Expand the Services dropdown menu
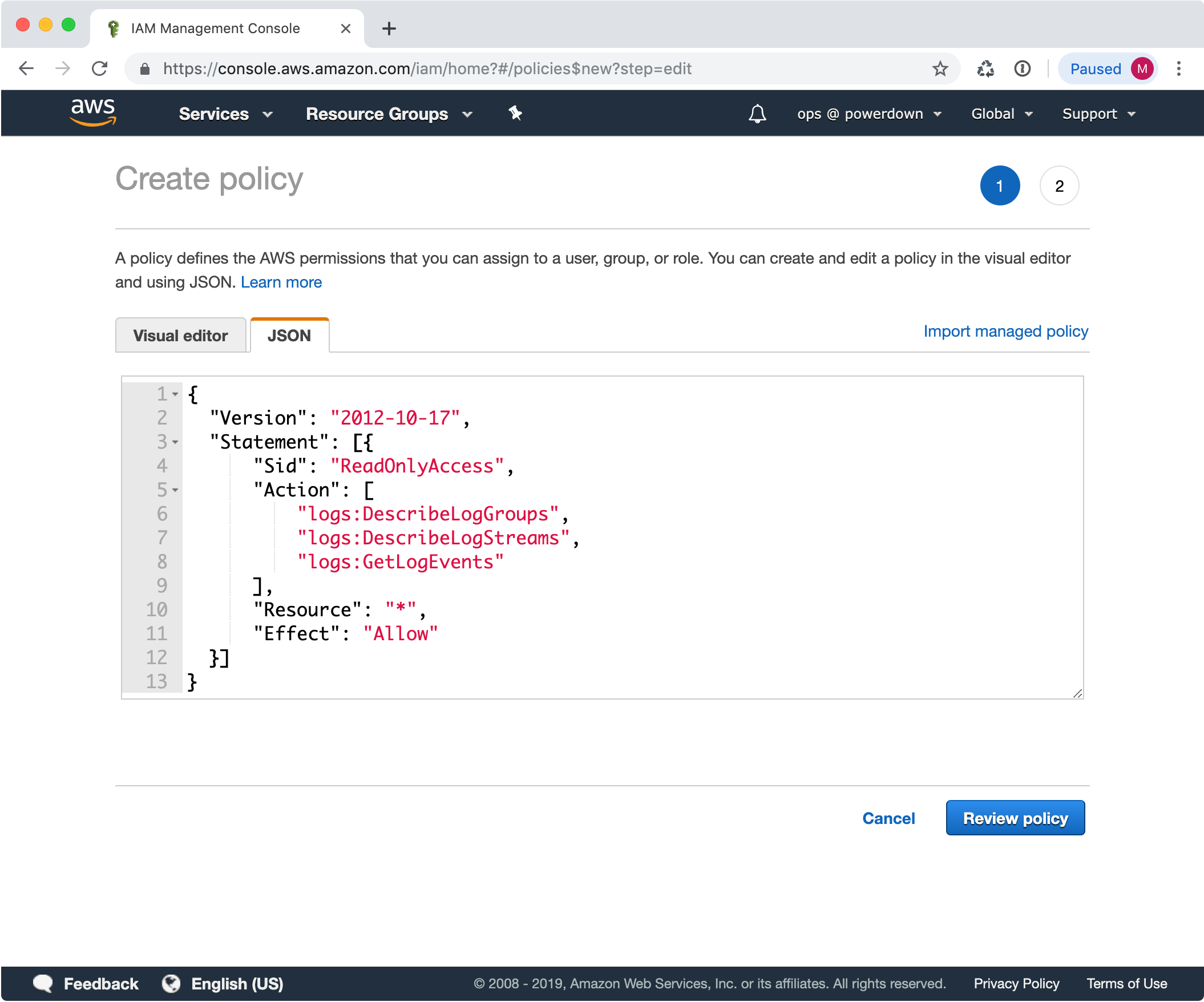 point(225,114)
